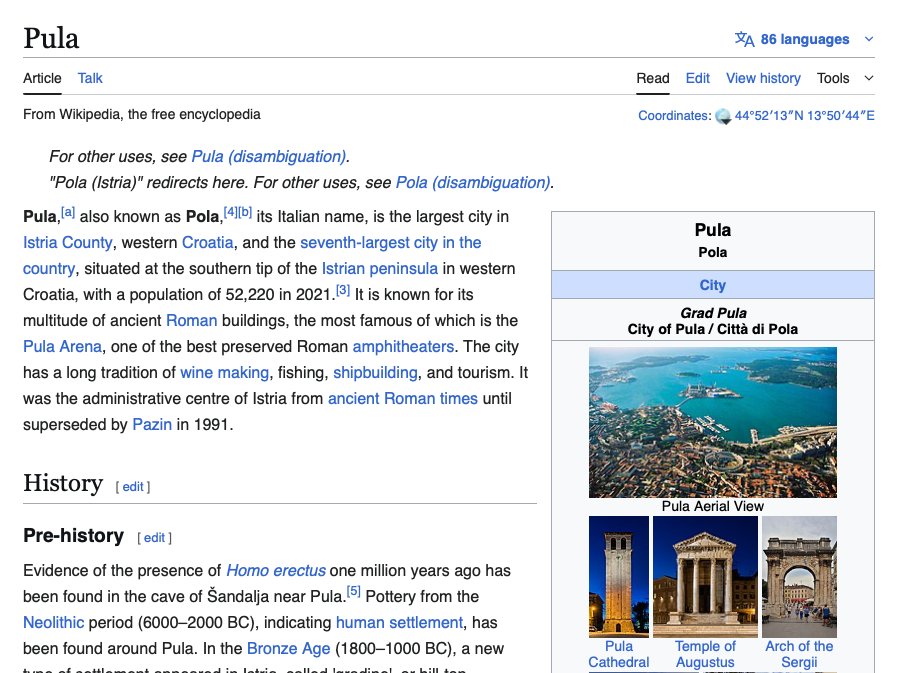Viewport: 907px width, 673px height.
Task: Click edit next to the History heading
Action: [133, 487]
